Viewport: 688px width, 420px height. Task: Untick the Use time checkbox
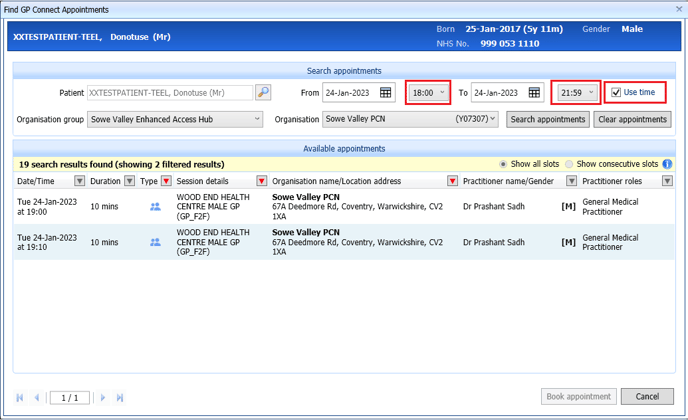pos(616,93)
